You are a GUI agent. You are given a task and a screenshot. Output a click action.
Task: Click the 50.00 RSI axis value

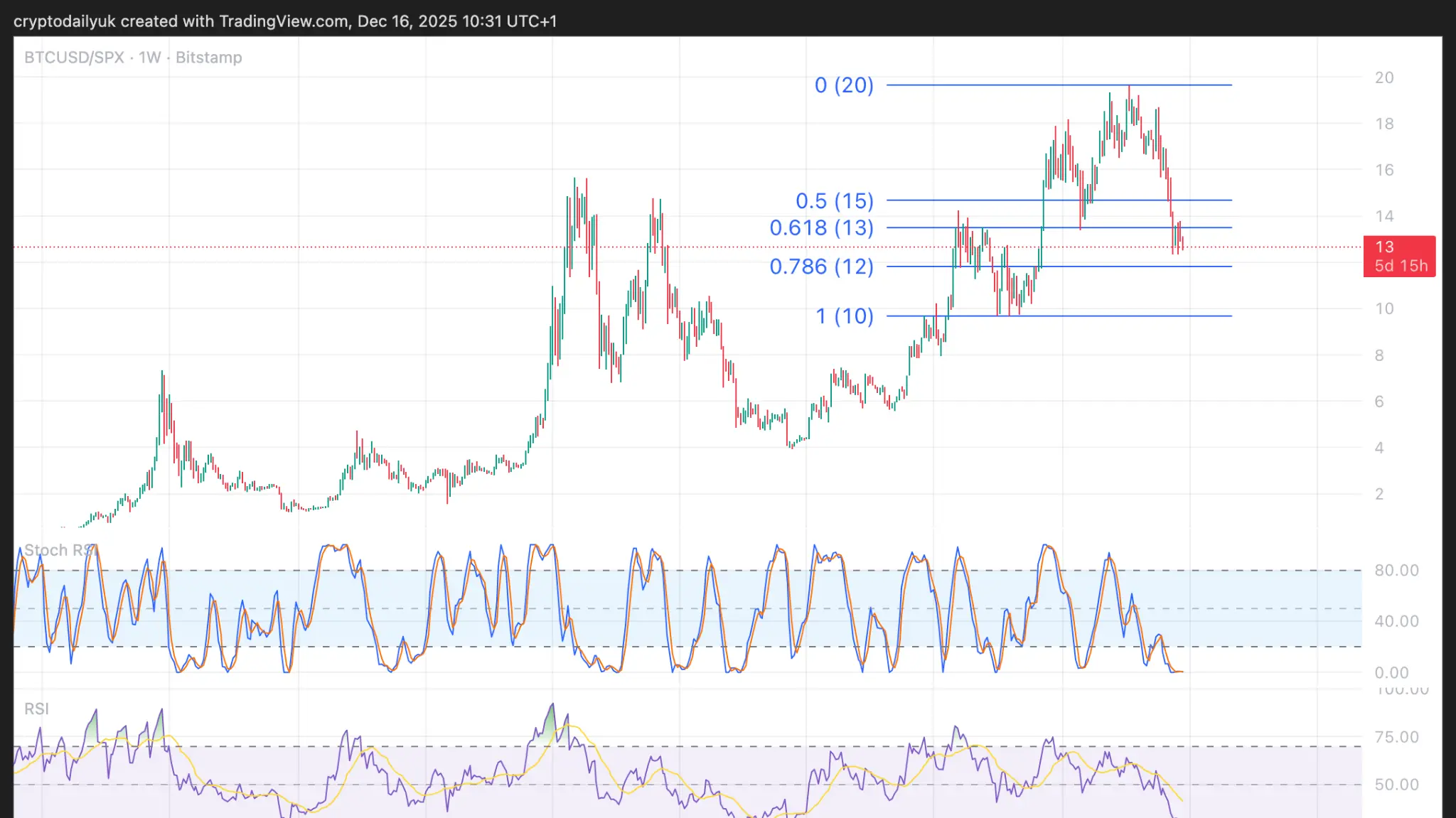1396,785
